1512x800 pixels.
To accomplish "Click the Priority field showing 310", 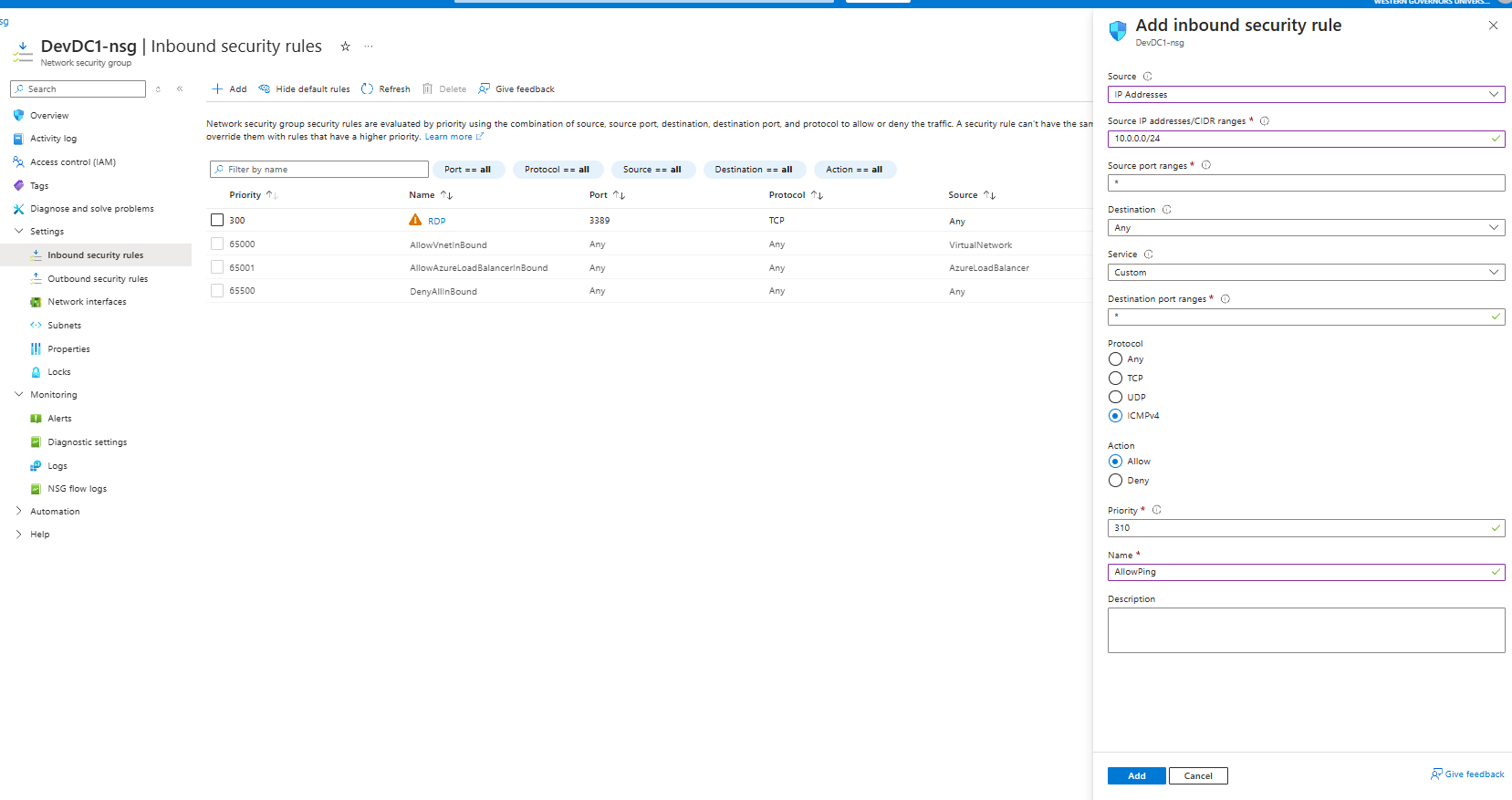I will [x=1306, y=528].
